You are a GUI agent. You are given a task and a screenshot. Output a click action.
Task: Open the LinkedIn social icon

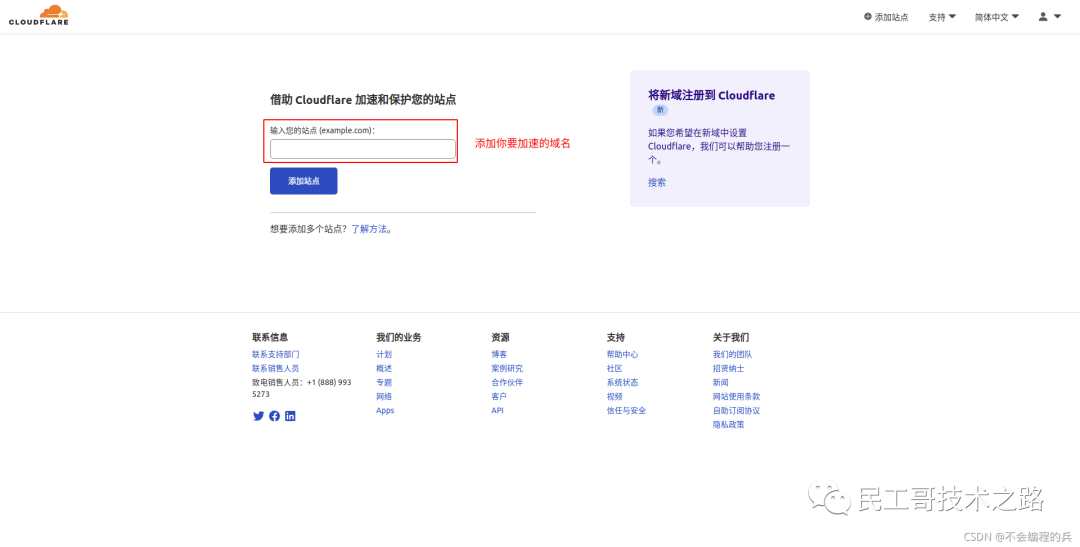point(290,416)
